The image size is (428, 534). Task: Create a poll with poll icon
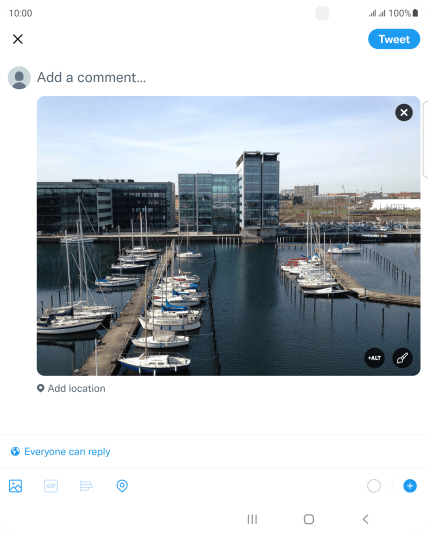coord(86,486)
